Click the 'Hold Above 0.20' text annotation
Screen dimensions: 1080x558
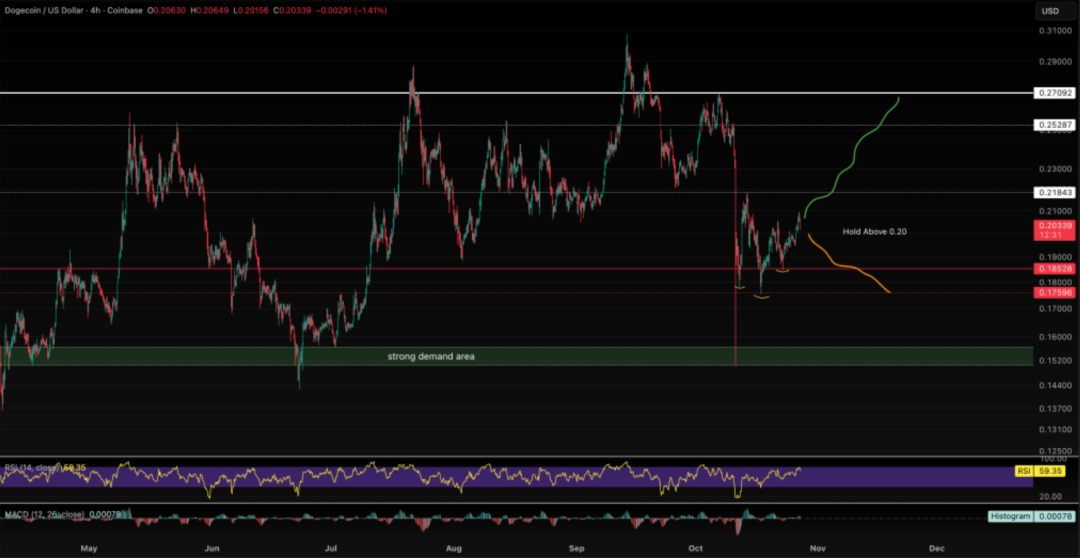point(874,231)
